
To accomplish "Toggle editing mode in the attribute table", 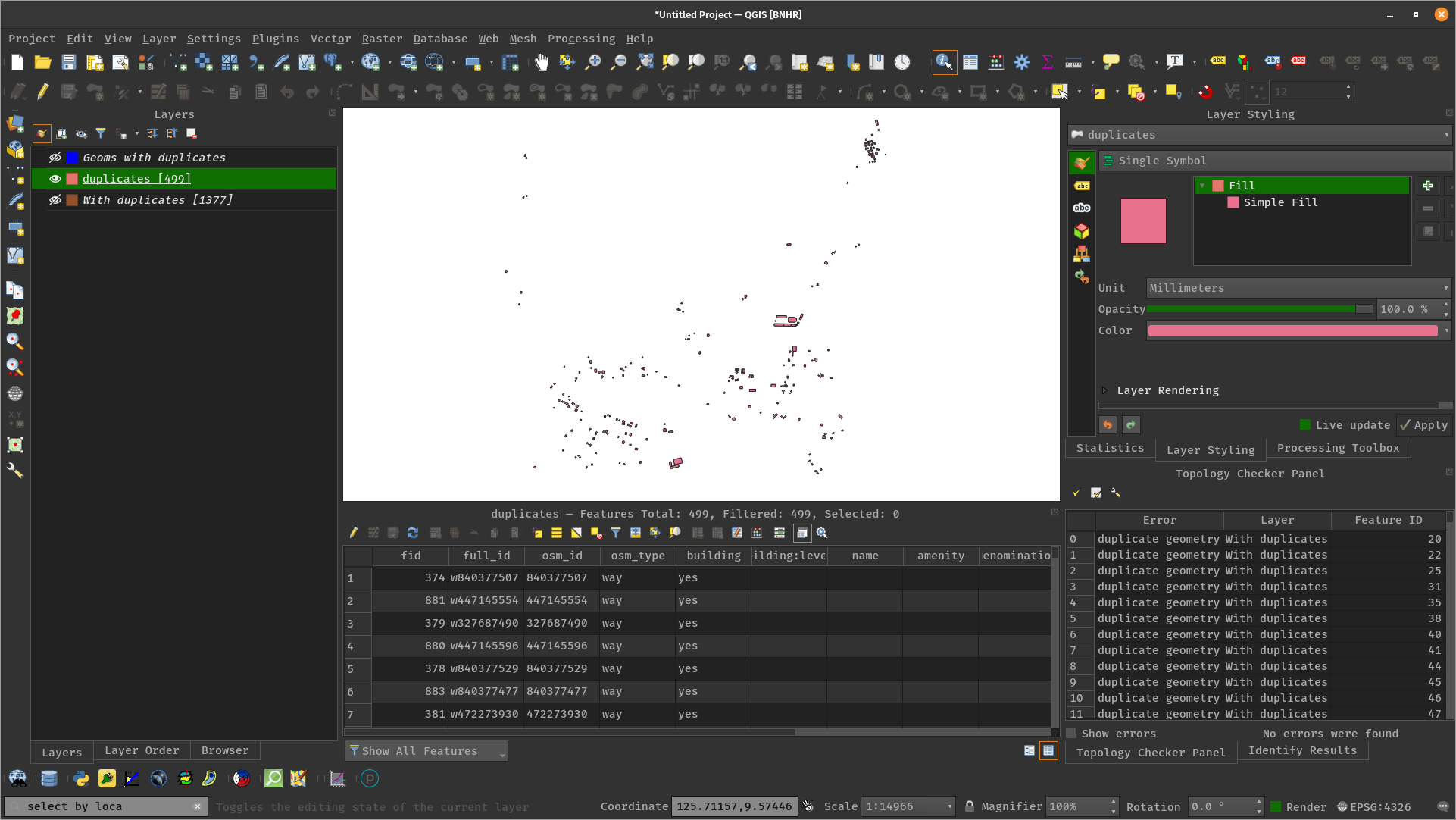I will (353, 533).
